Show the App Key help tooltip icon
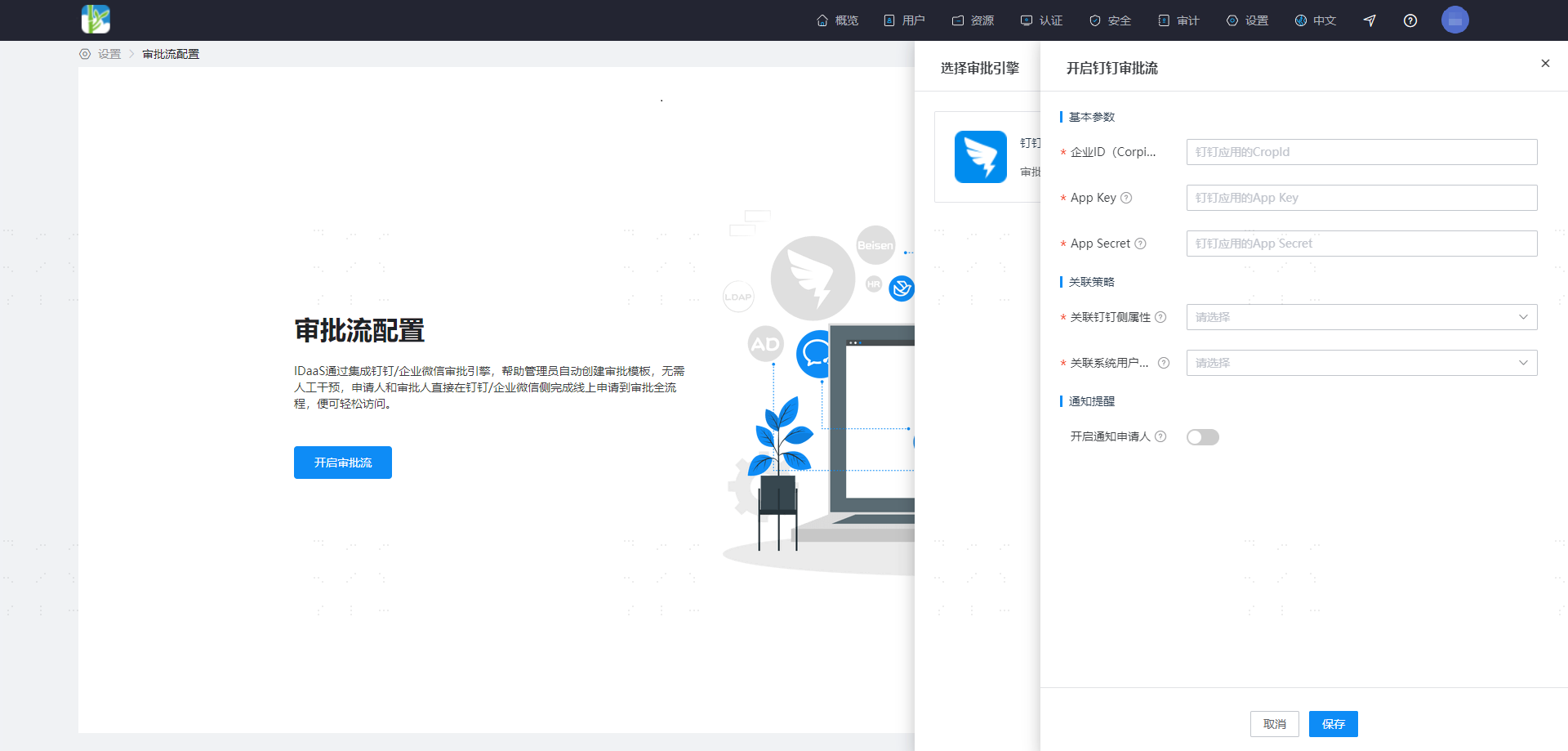 pos(1126,198)
